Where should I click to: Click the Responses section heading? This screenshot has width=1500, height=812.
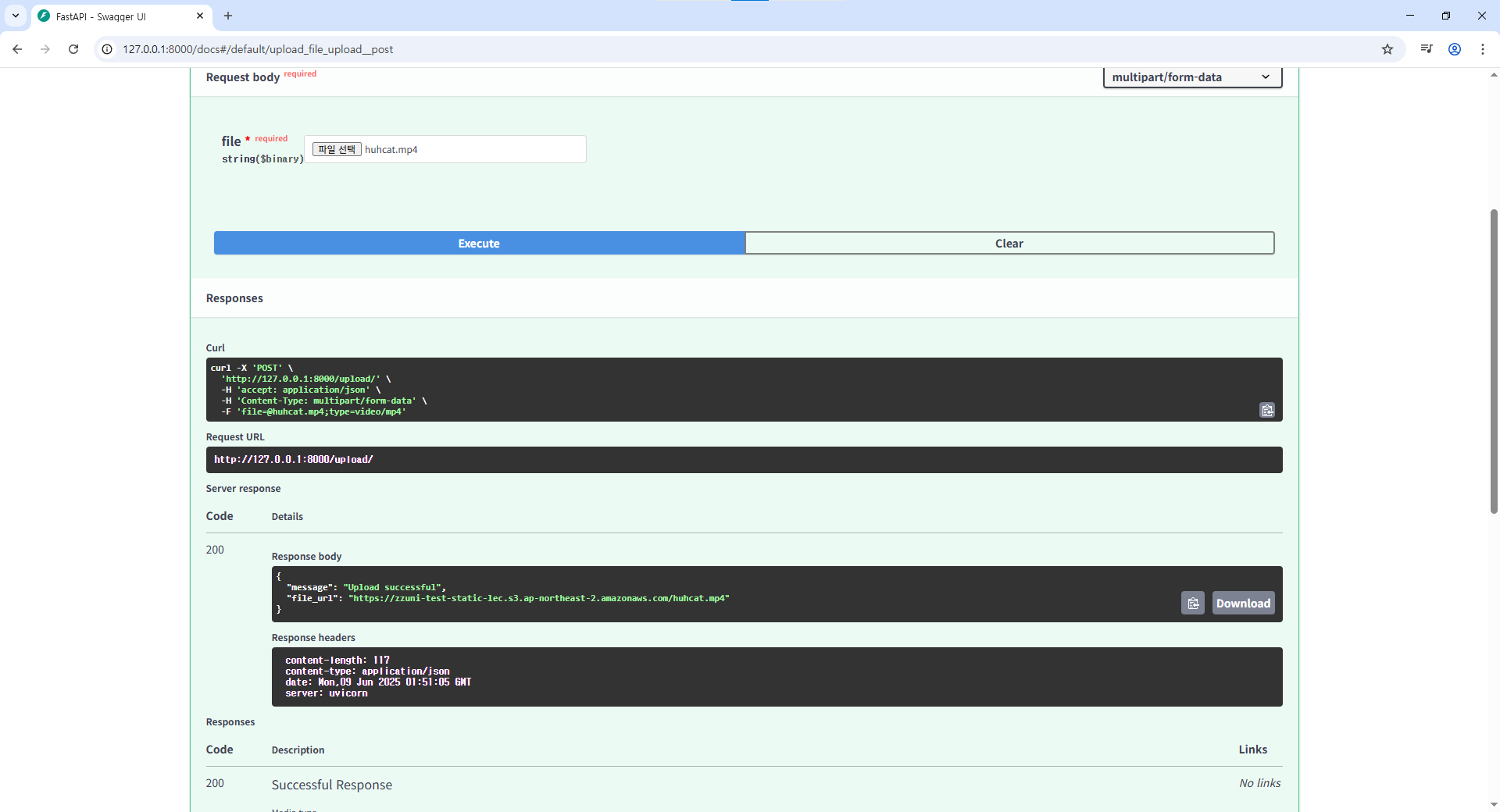[234, 298]
